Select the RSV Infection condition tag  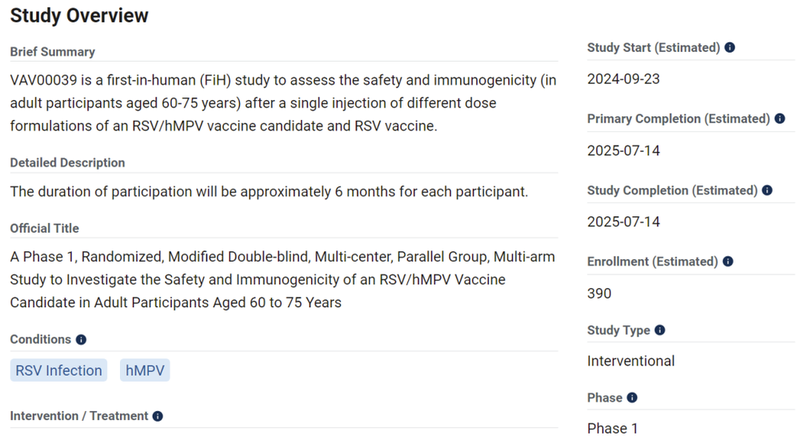[59, 371]
